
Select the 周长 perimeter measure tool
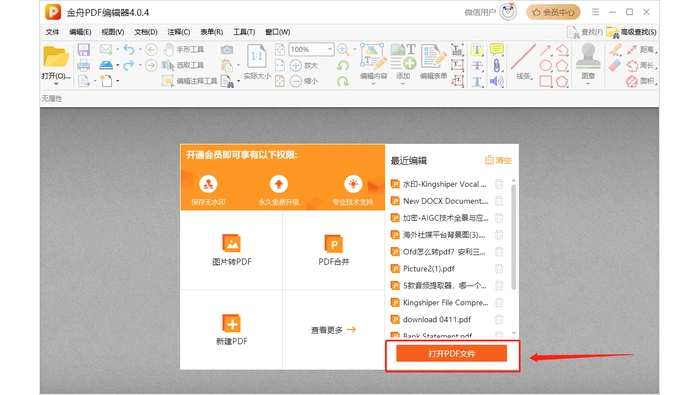641,66
